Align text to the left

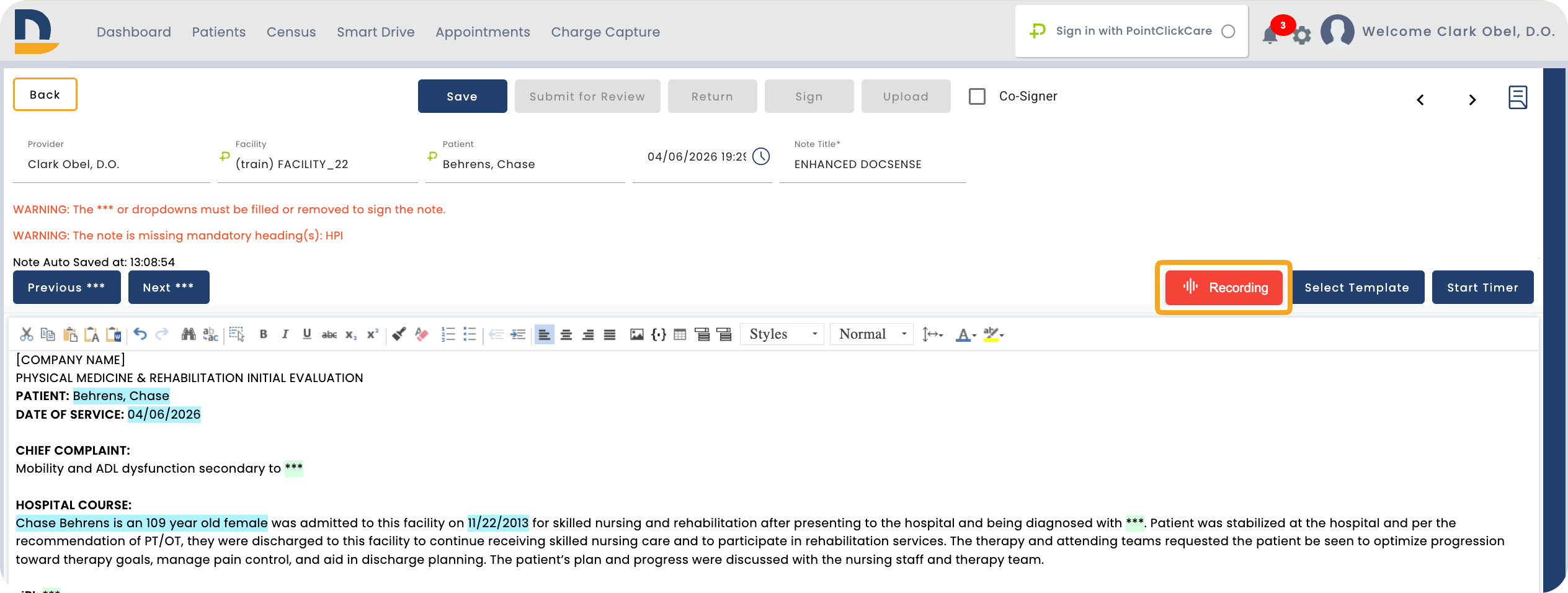[x=544, y=334]
